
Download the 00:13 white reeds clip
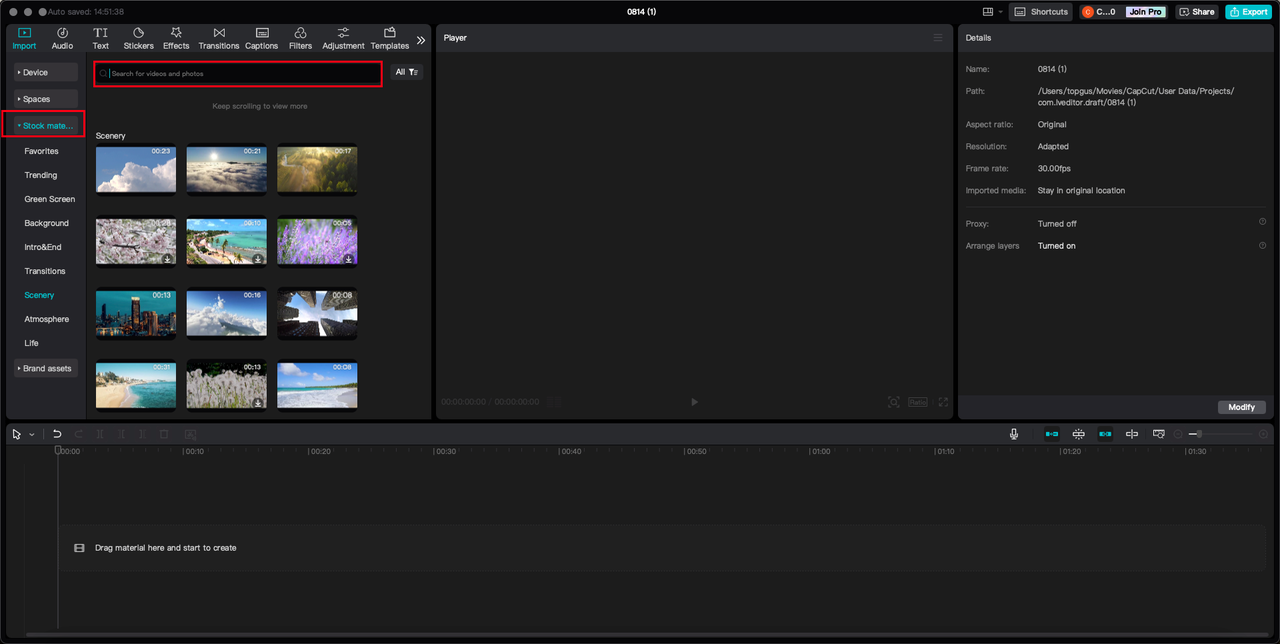(x=258, y=403)
